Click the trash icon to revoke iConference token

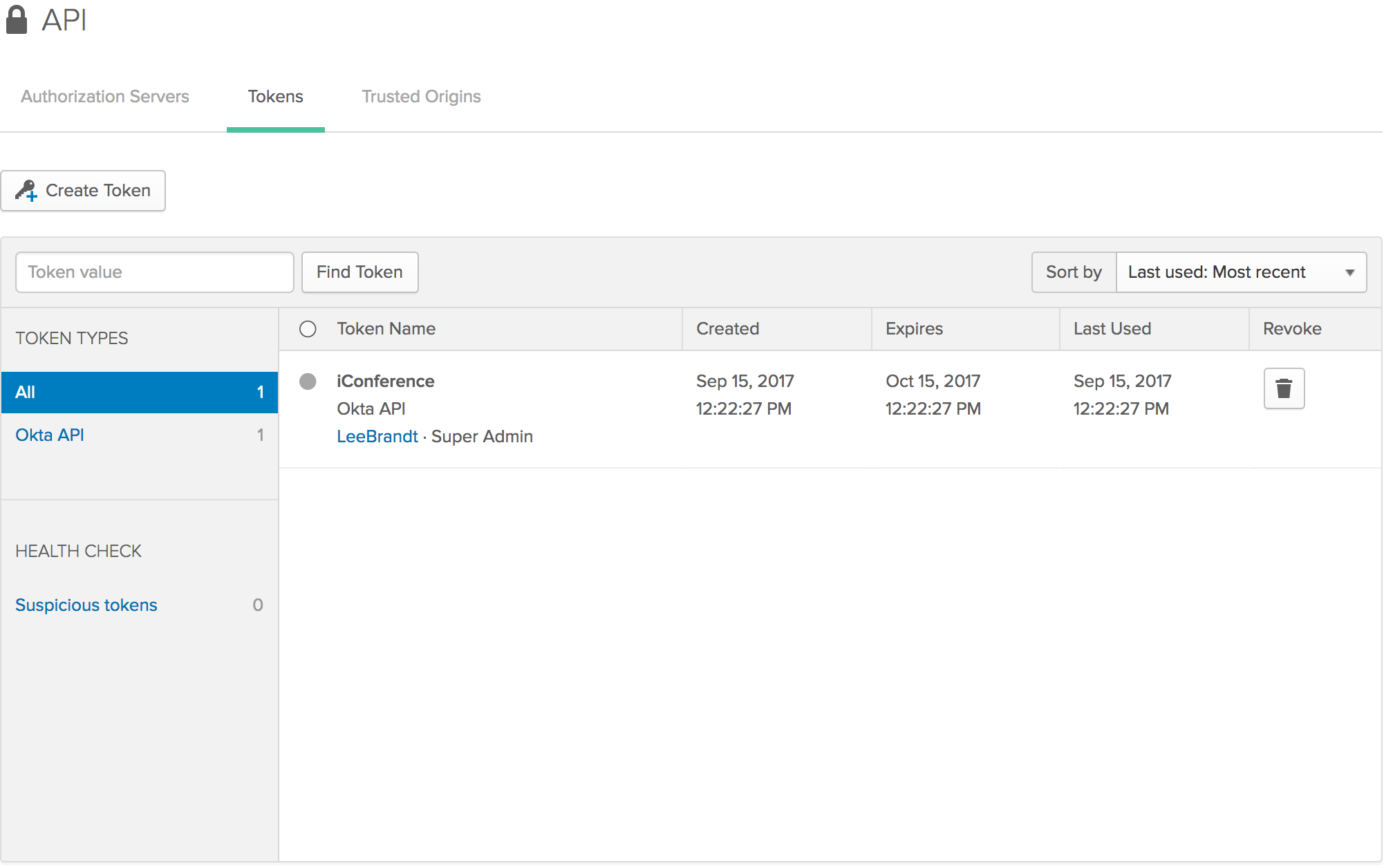click(x=1283, y=388)
